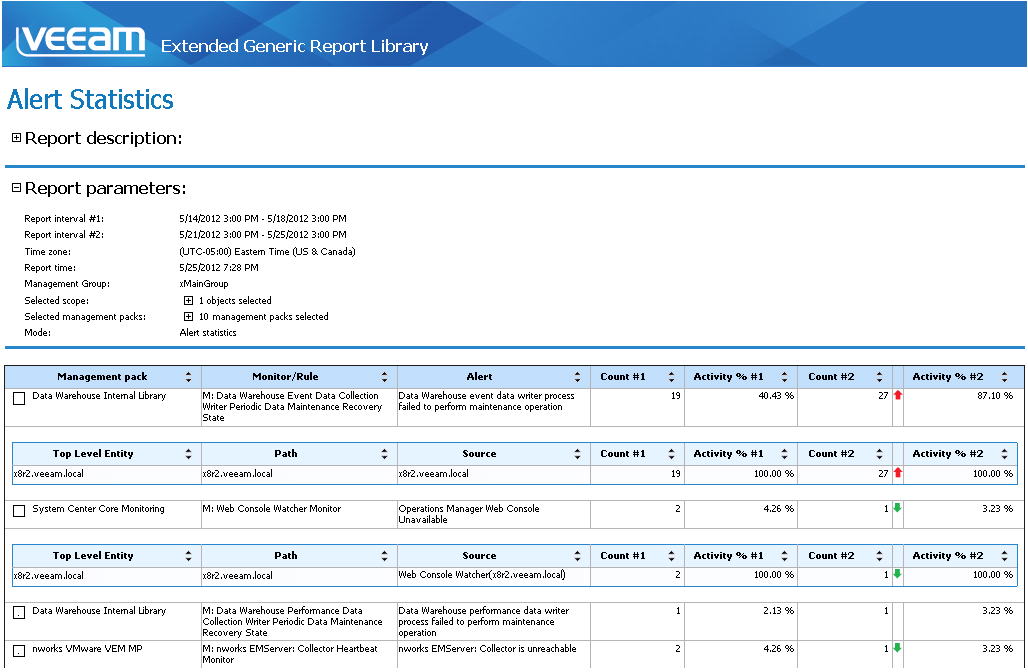Sort Path in Web Console Watcher detail table
The height and width of the screenshot is (672, 1028).
(x=384, y=556)
